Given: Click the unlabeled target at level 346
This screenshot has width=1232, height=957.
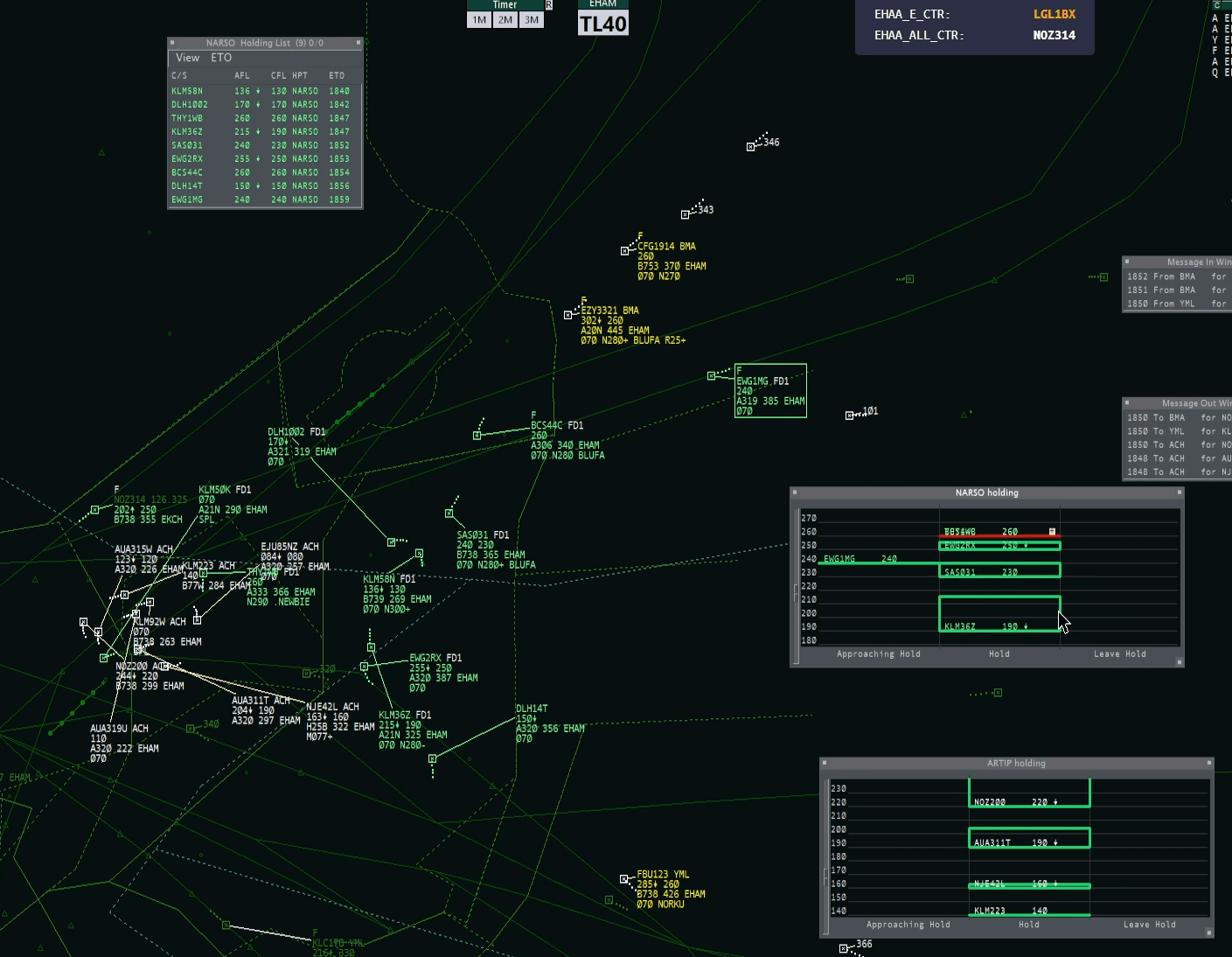Looking at the screenshot, I should [750, 147].
